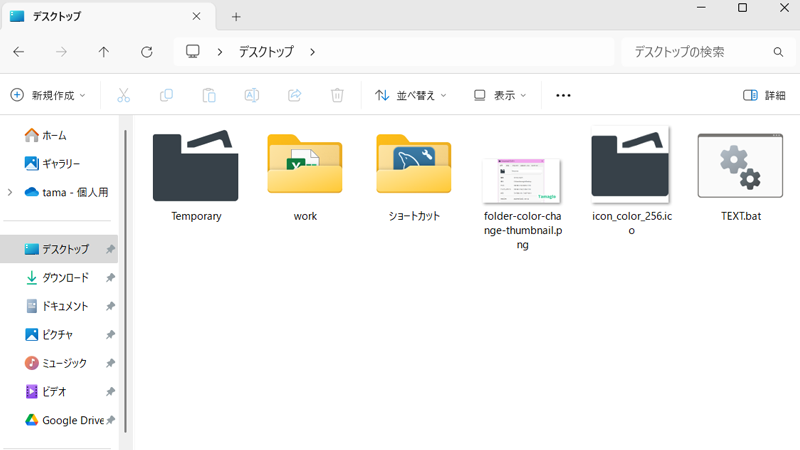This screenshot has width=800, height=450.
Task: Navigate up one folder level
Action: point(104,52)
